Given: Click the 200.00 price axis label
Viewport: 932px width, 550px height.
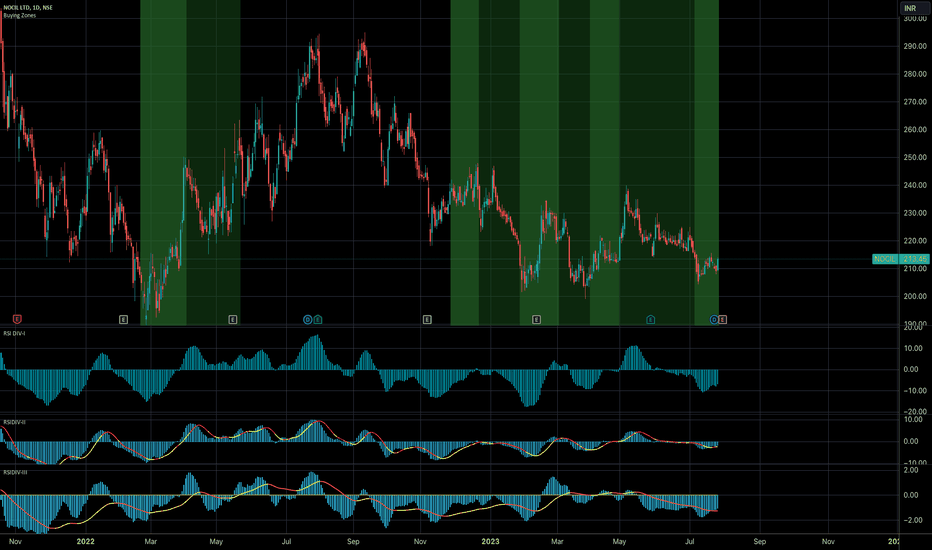Looking at the screenshot, I should point(915,296).
